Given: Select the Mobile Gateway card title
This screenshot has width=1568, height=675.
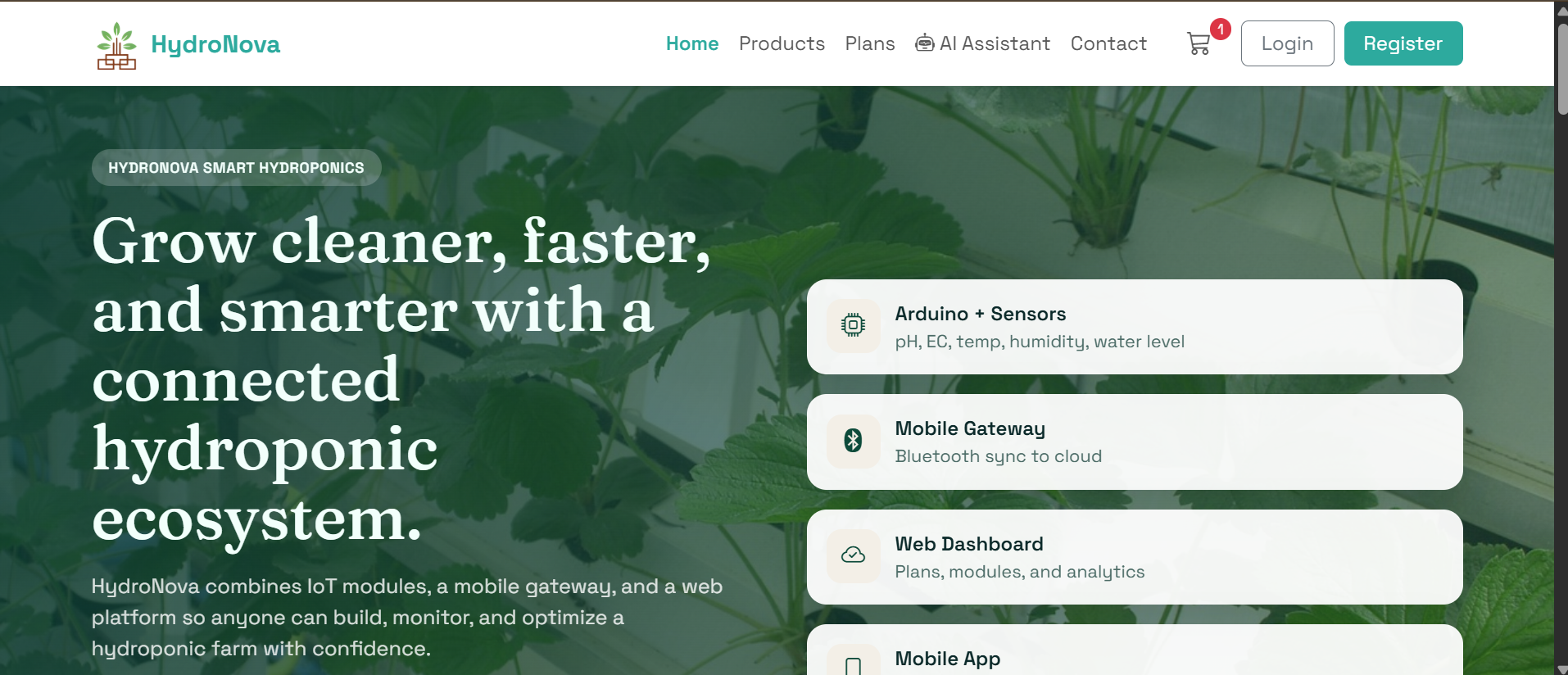Looking at the screenshot, I should pos(970,428).
